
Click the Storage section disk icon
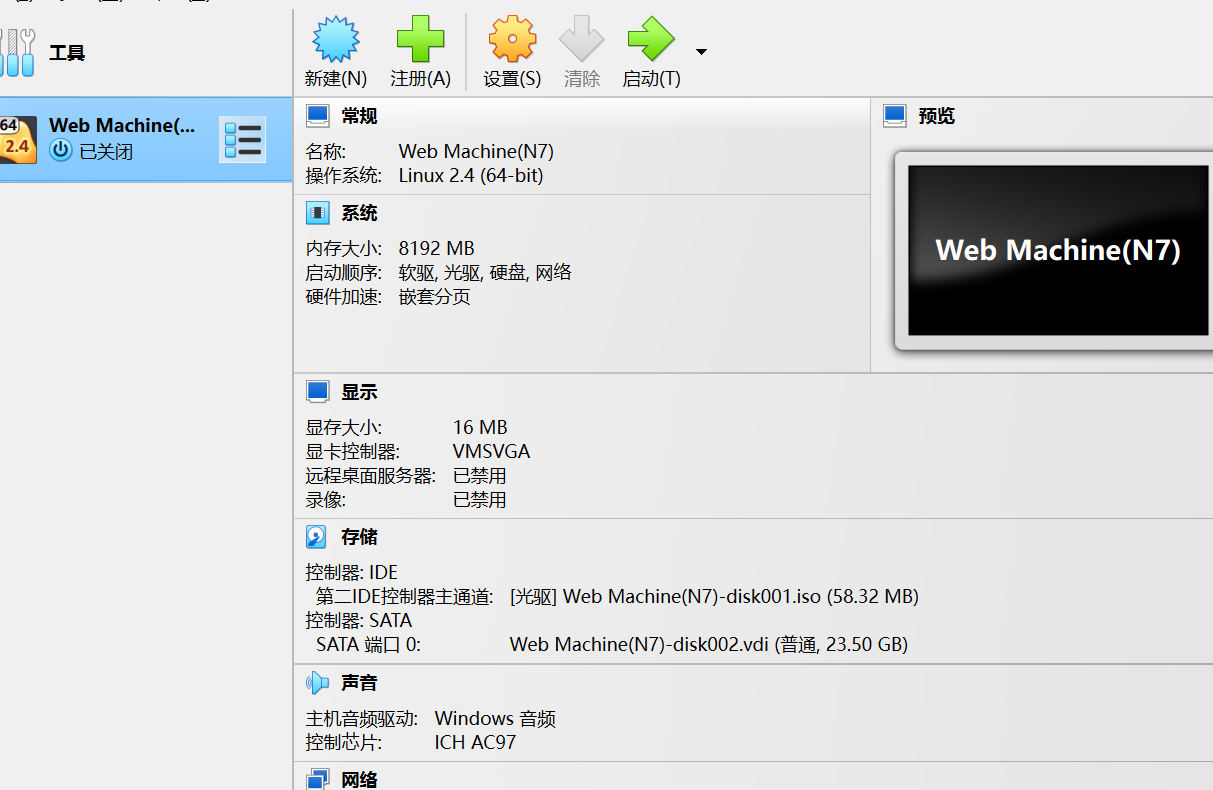pyautogui.click(x=316, y=537)
